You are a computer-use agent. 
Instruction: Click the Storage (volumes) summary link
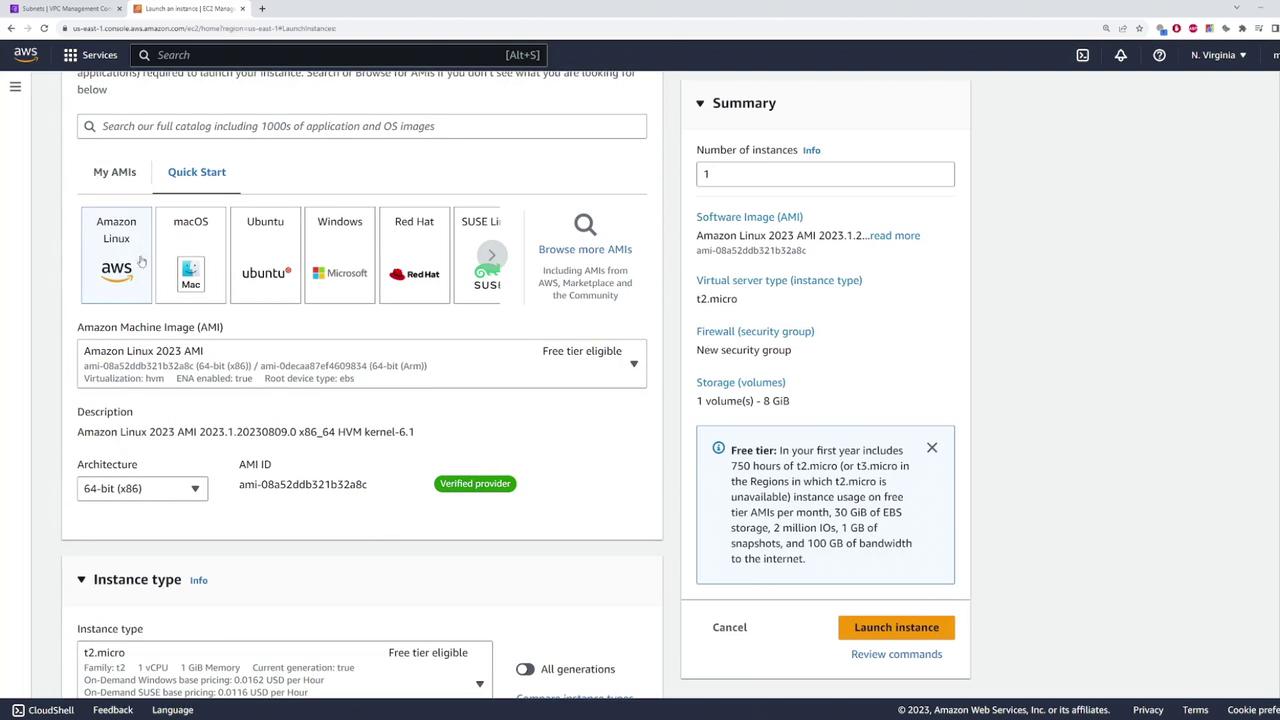[741, 382]
